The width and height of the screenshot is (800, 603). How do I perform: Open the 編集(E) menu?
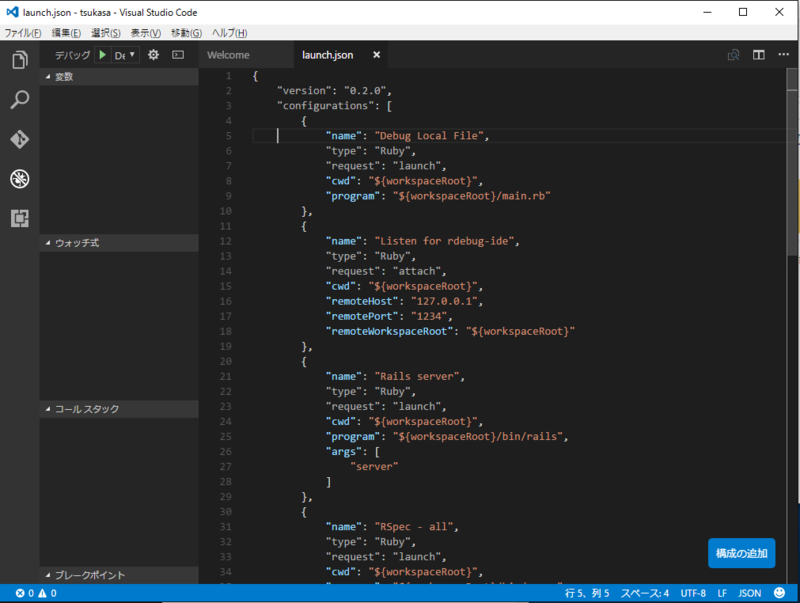pos(66,33)
